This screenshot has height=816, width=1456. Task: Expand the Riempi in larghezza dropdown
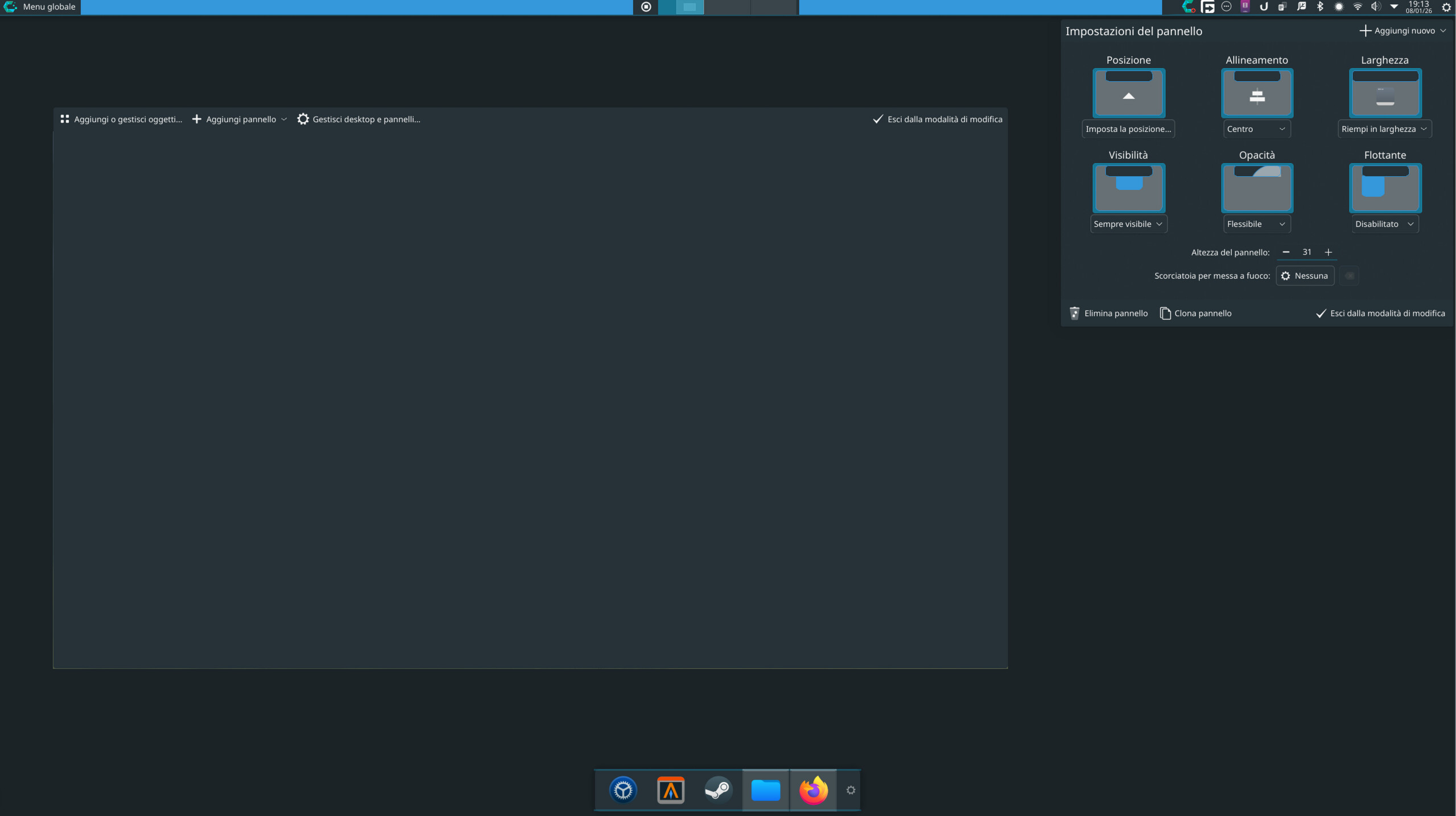1384,129
